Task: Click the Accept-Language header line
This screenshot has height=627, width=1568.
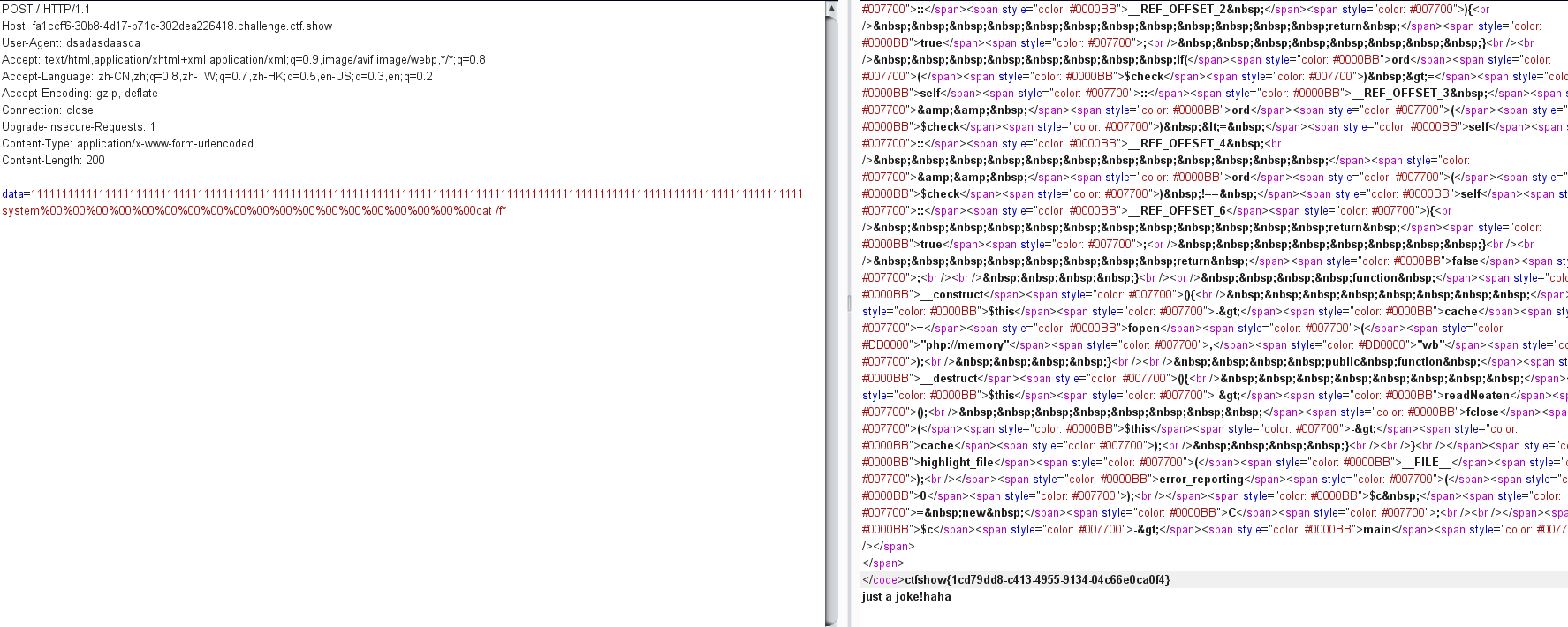Action: (x=217, y=76)
